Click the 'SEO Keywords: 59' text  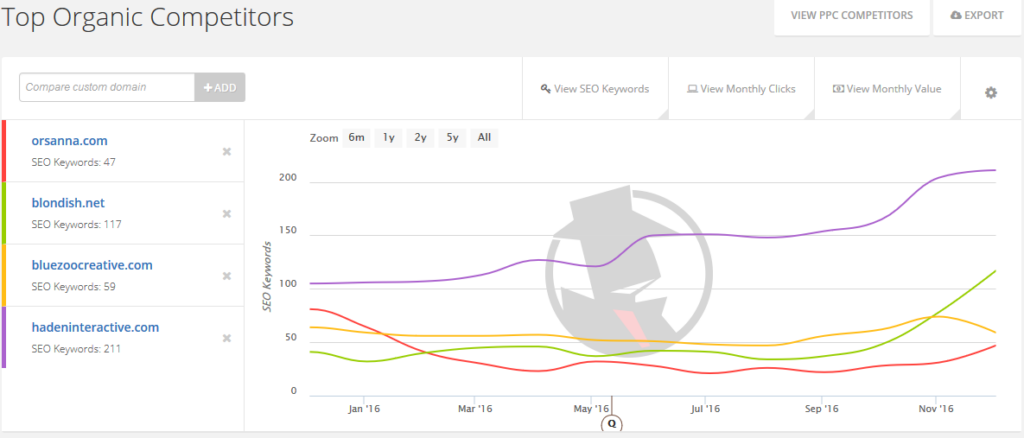[73, 287]
